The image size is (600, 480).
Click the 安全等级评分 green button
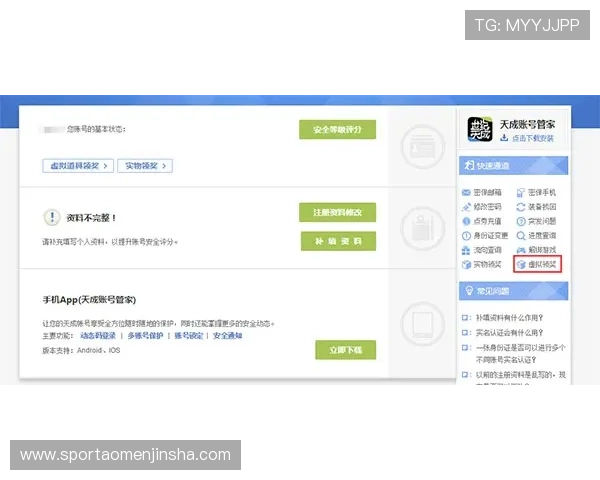tap(337, 129)
